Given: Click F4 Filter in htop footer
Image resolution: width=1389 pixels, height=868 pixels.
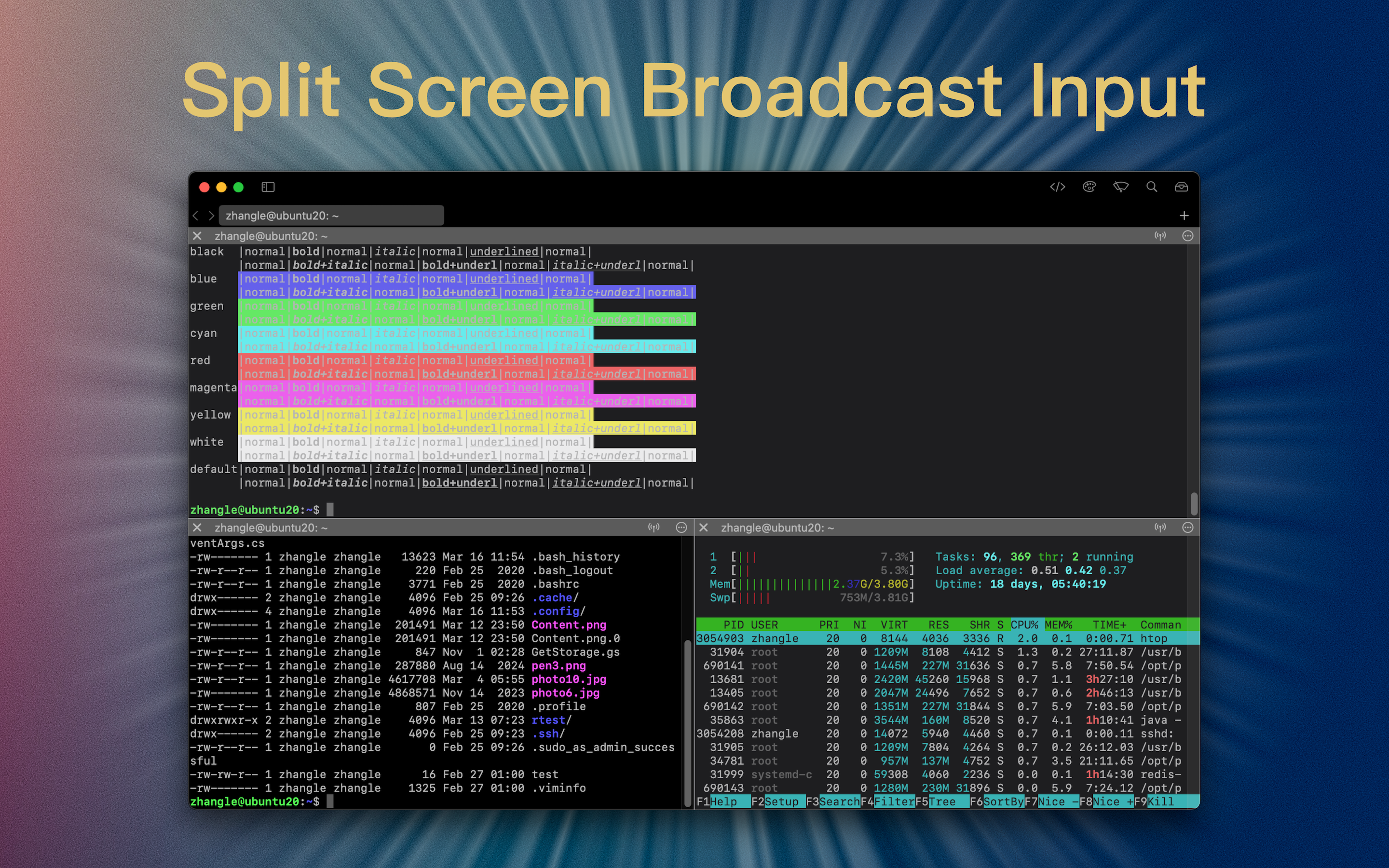Looking at the screenshot, I should click(887, 802).
